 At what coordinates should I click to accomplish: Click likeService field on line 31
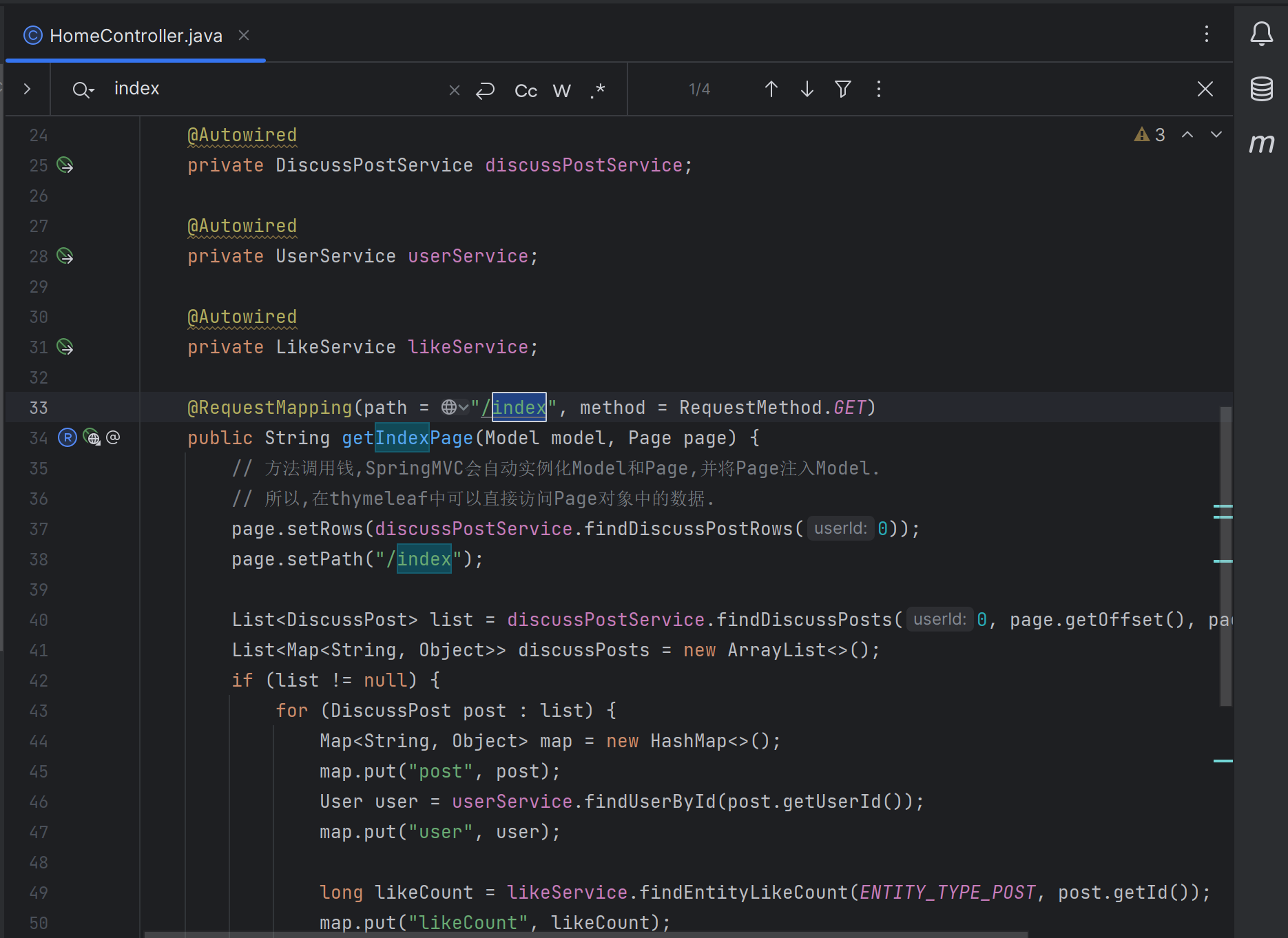coord(468,347)
